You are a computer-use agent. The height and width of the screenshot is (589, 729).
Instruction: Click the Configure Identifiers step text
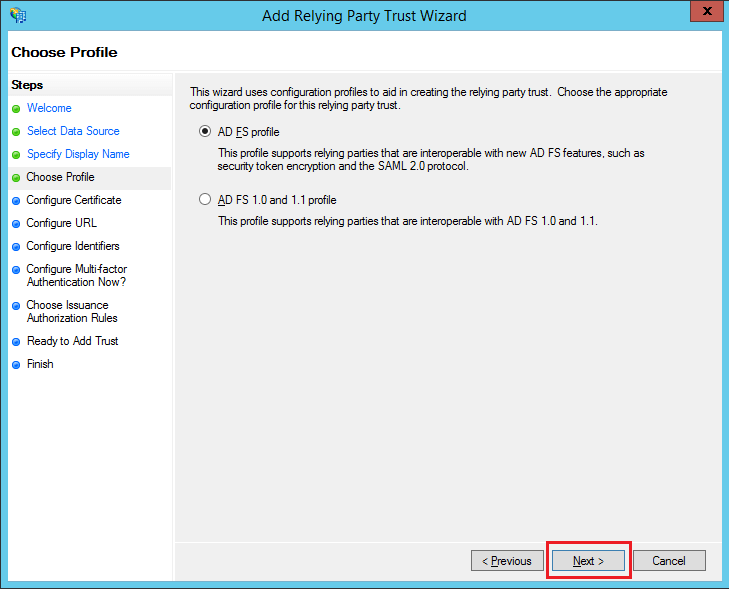pos(73,246)
